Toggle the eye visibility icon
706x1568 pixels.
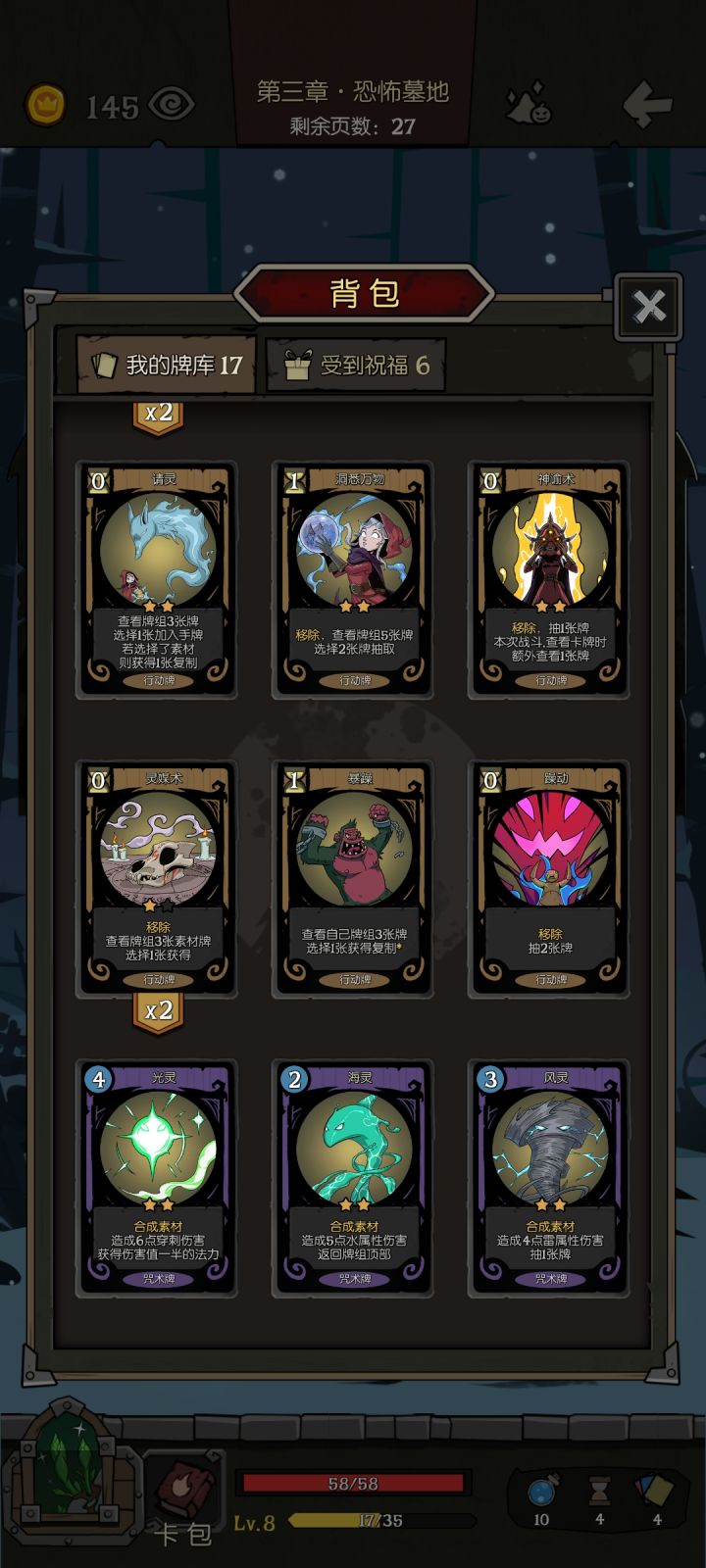pyautogui.click(x=172, y=104)
